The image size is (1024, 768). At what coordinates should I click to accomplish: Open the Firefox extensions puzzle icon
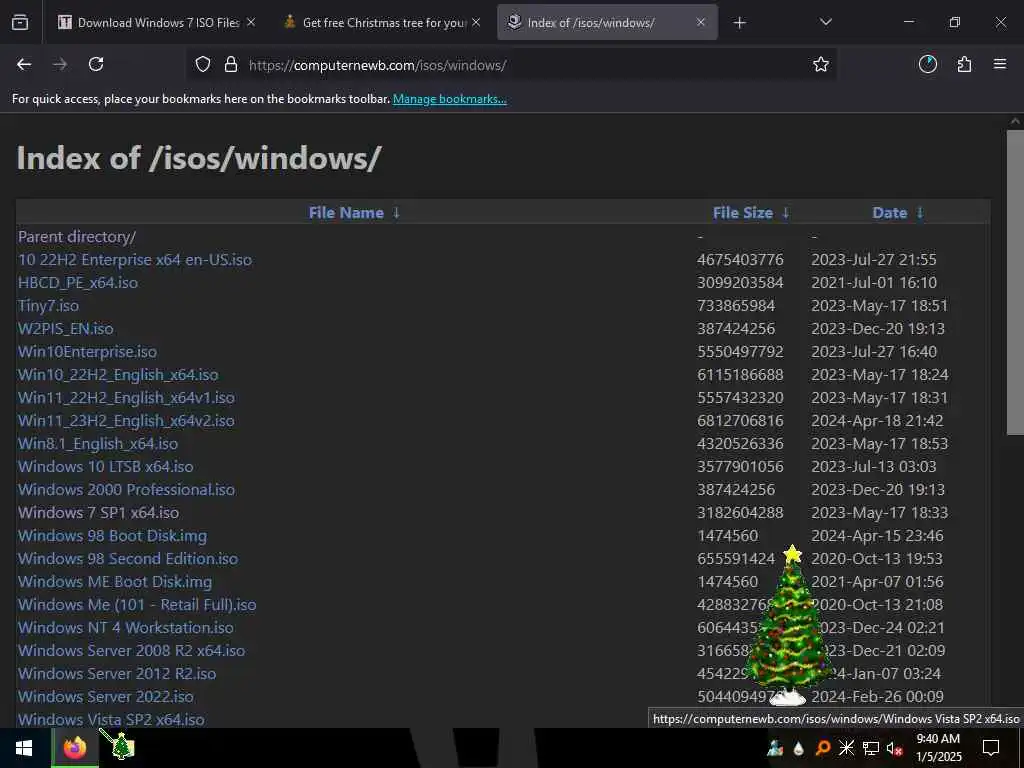[x=965, y=64]
